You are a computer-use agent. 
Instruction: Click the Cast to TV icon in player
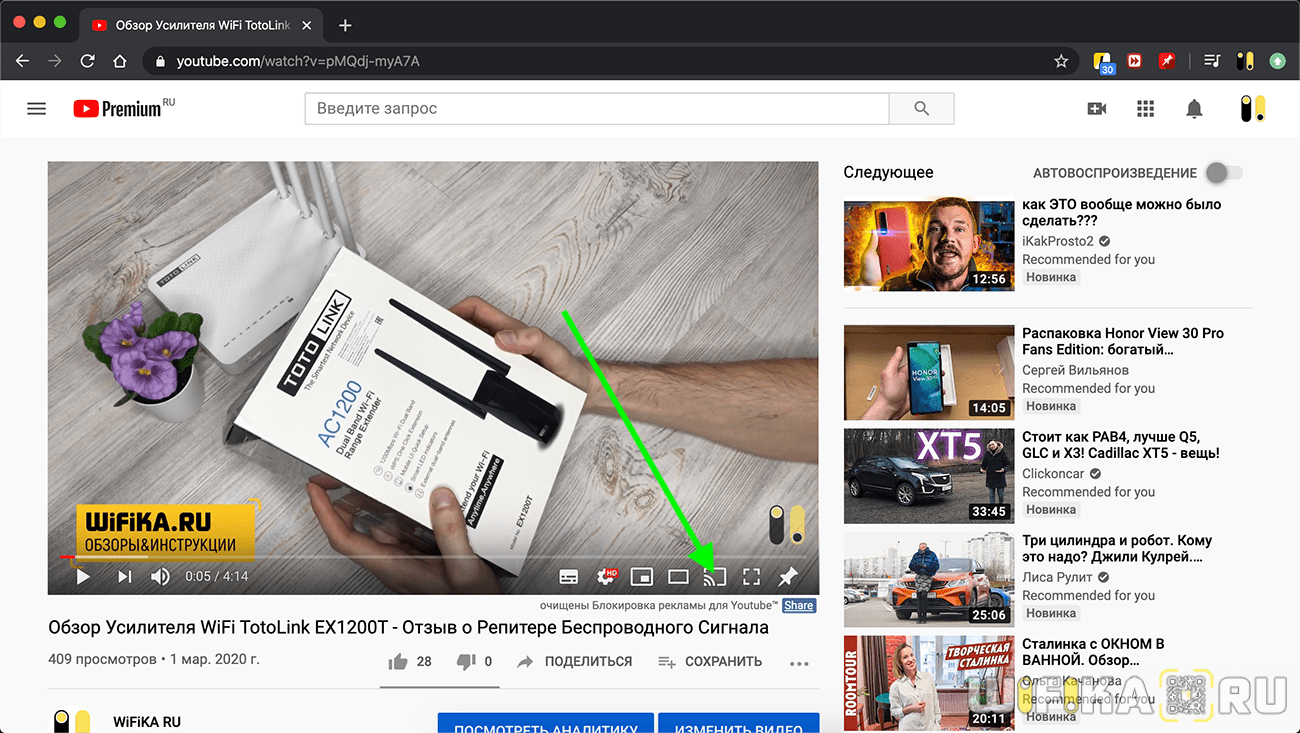point(714,577)
